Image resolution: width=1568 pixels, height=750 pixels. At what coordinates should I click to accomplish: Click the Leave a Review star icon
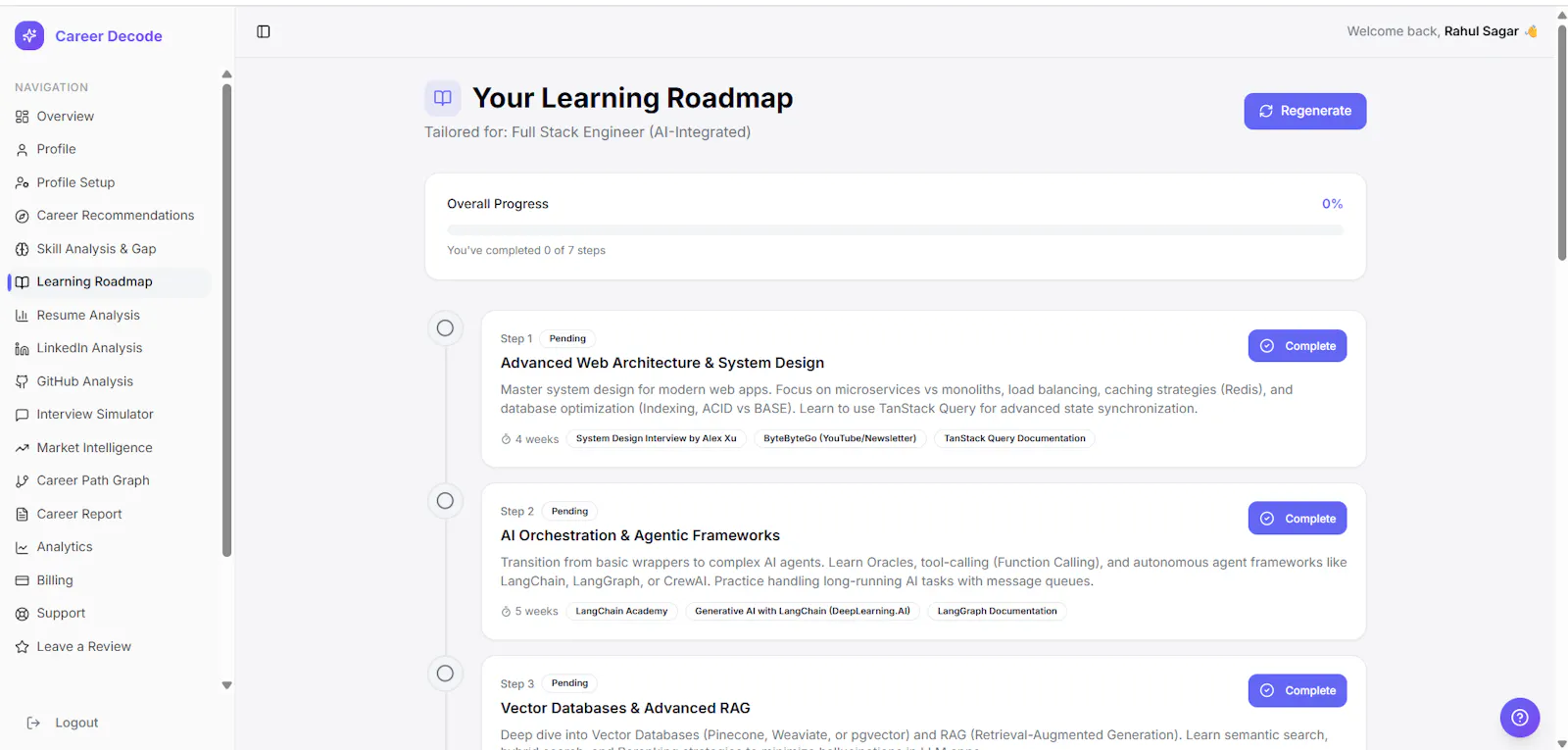22,647
